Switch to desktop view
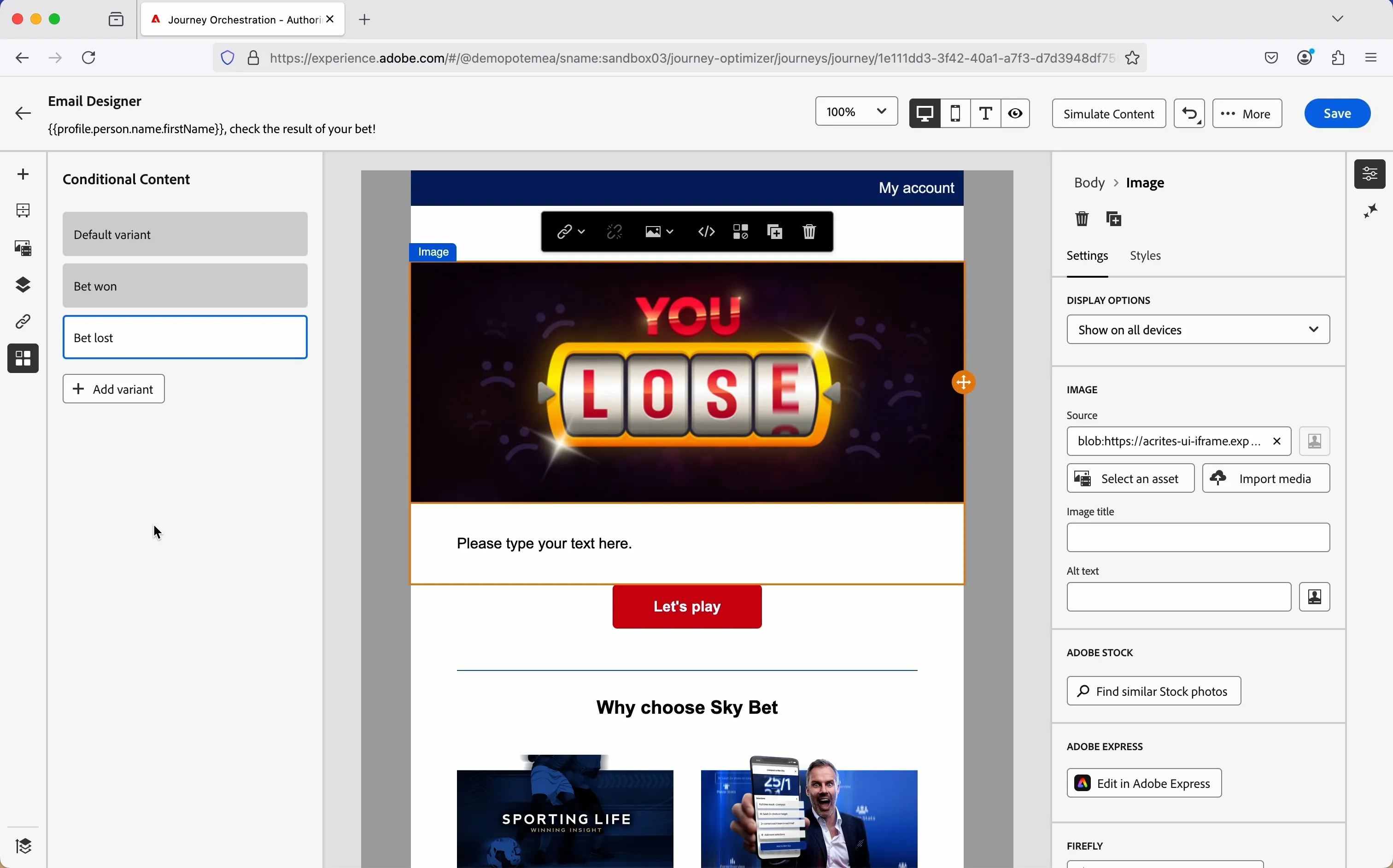Image resolution: width=1393 pixels, height=868 pixels. coord(925,113)
